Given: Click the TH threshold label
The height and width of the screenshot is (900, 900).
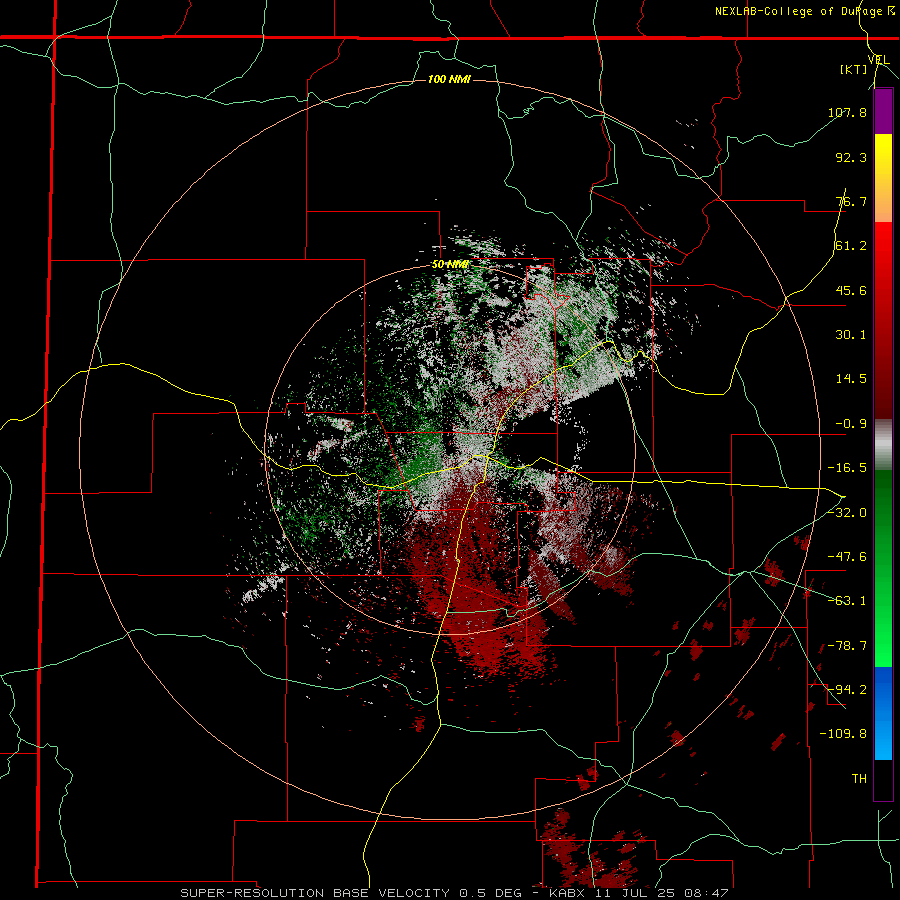Looking at the screenshot, I should coord(859,779).
